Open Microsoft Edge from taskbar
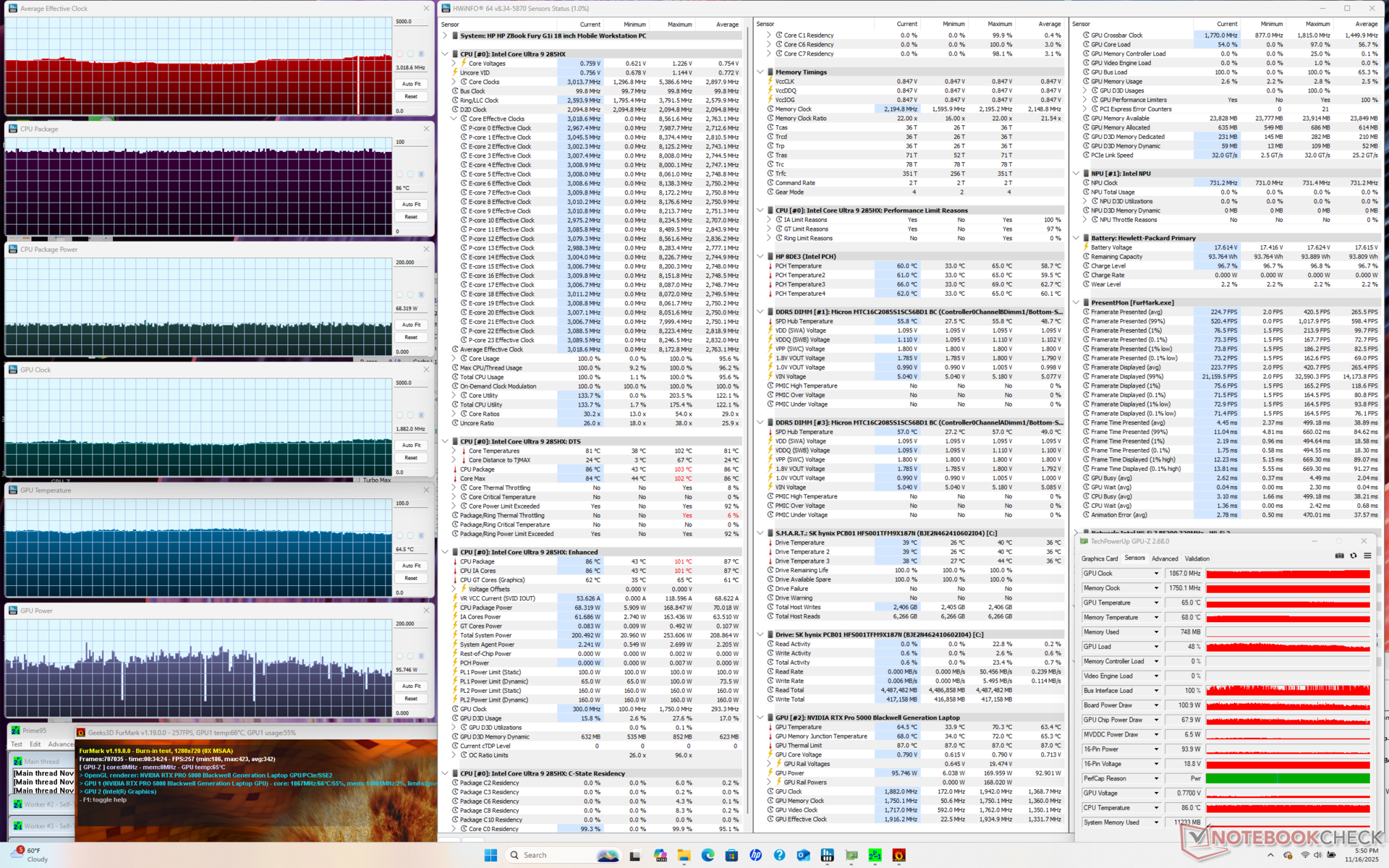This screenshot has width=1389, height=868. click(708, 855)
